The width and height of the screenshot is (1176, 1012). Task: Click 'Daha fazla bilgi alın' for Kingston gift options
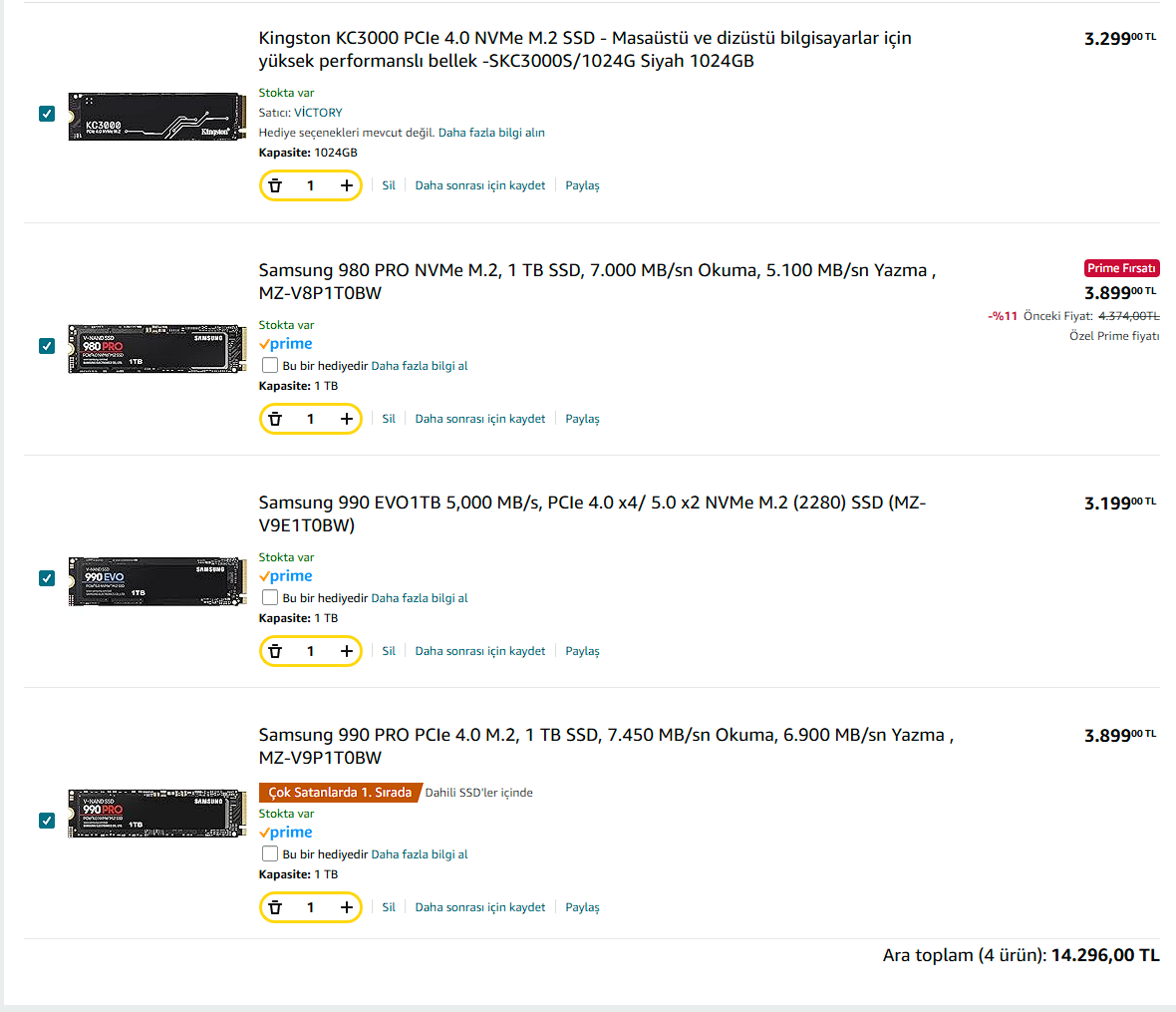click(491, 133)
